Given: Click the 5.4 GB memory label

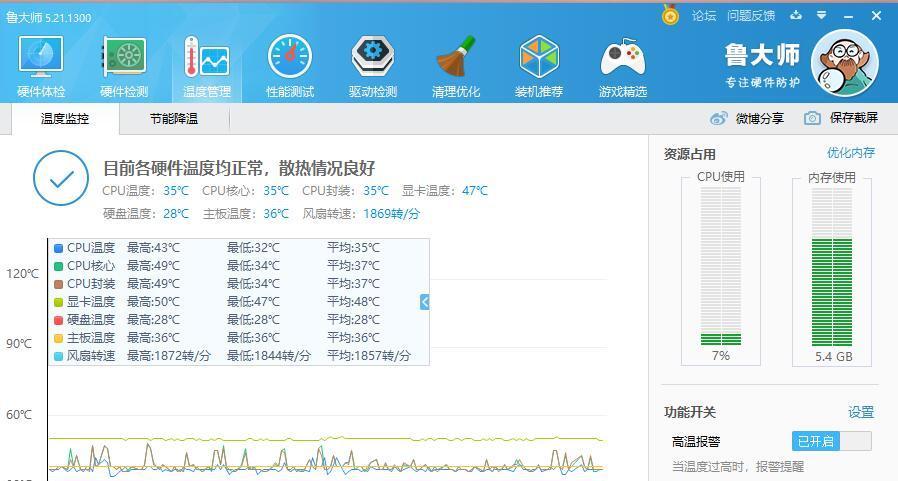Looking at the screenshot, I should point(834,356).
